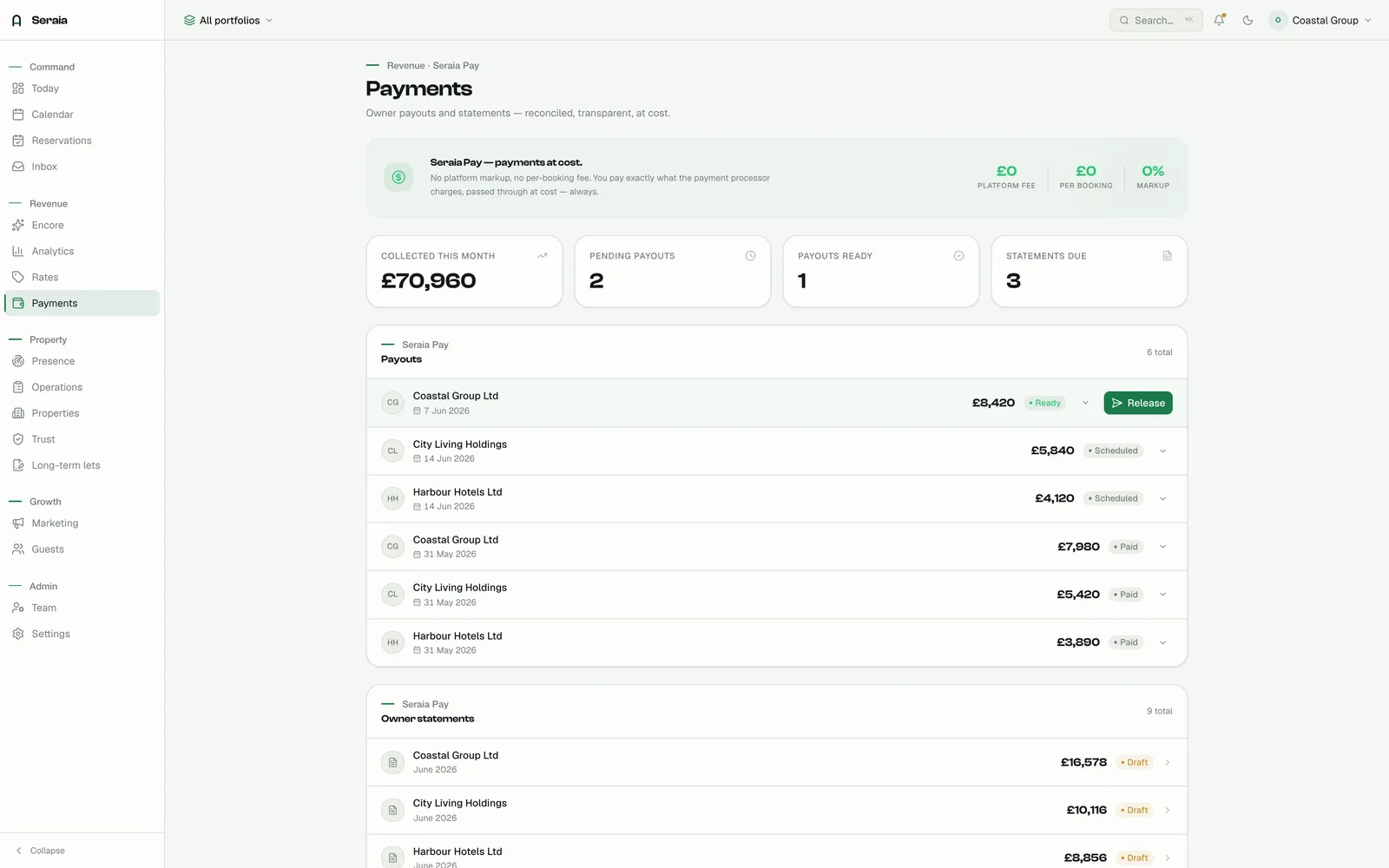Click the City Living statement document icon
1389x868 pixels.
(x=393, y=810)
